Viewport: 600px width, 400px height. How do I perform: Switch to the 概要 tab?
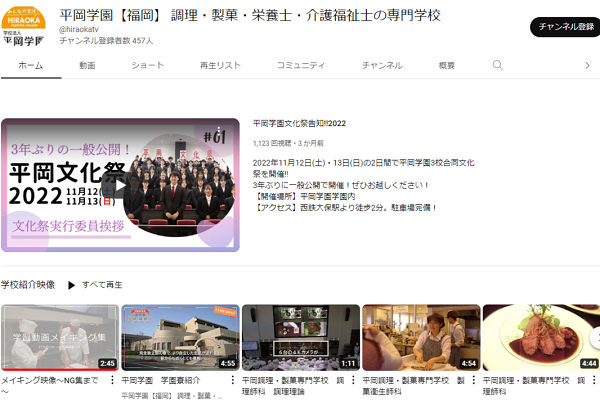447,65
